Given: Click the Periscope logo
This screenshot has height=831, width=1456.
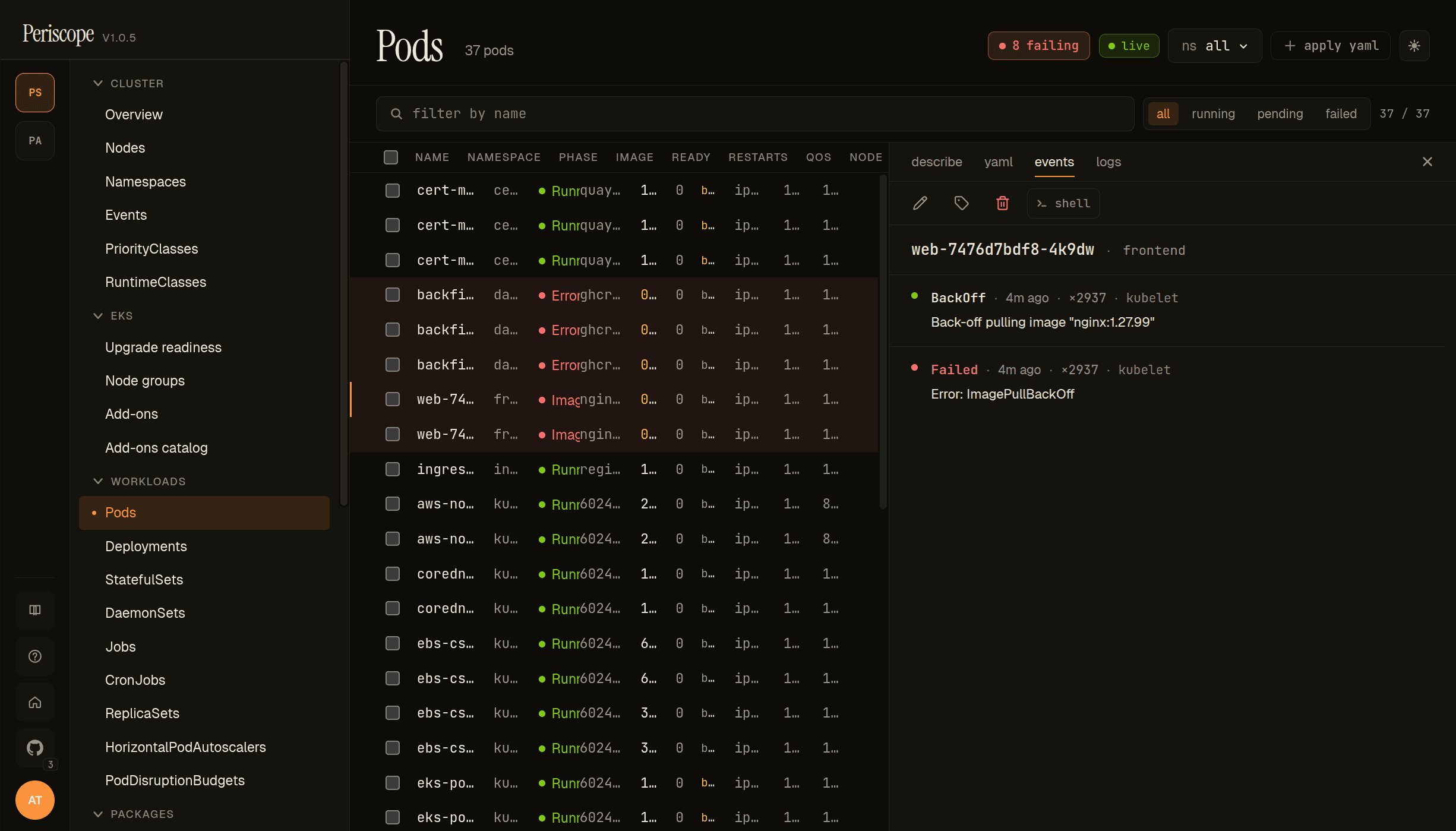Looking at the screenshot, I should click(58, 34).
